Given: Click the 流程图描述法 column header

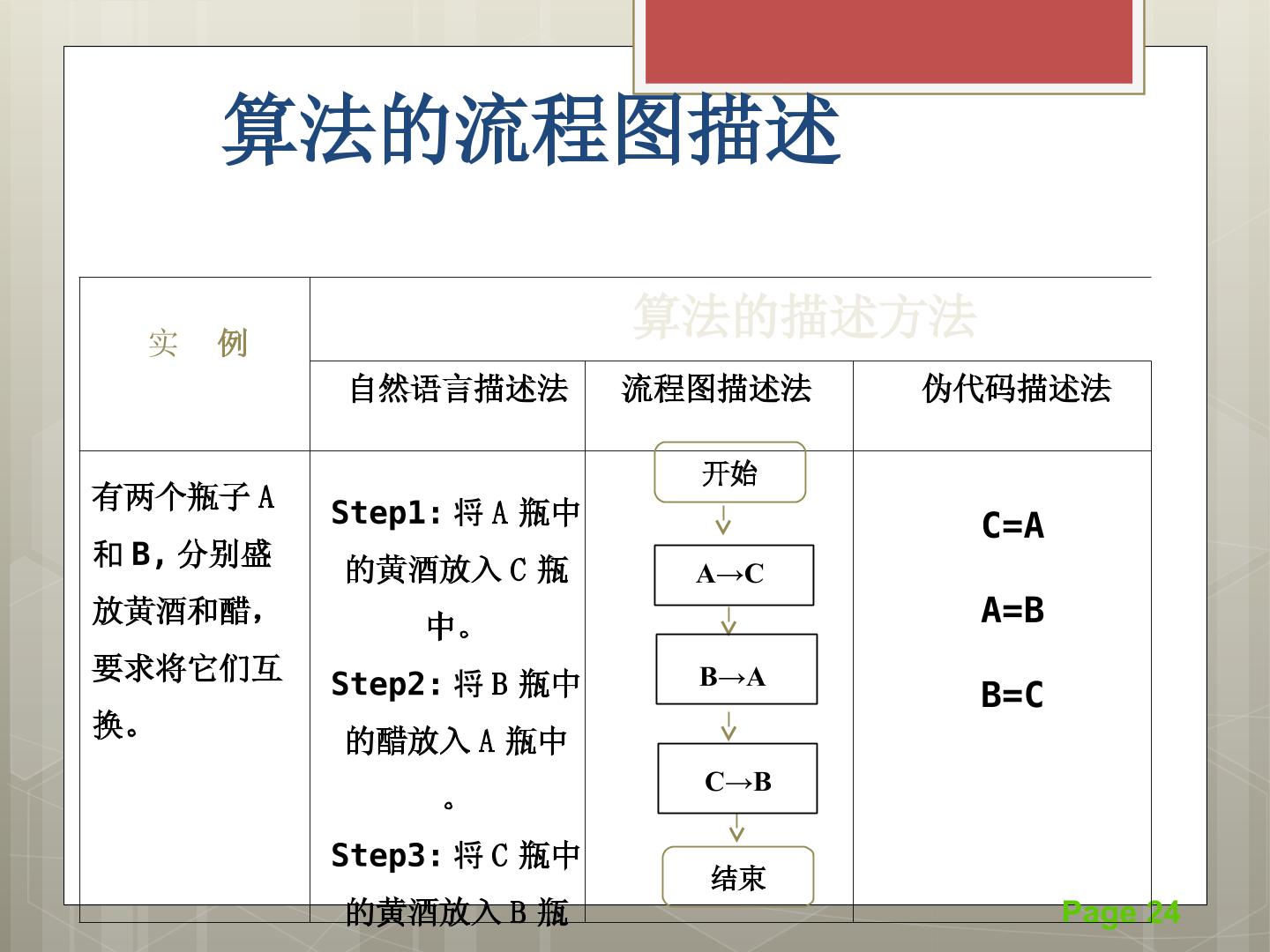Looking at the screenshot, I should pos(716,389).
